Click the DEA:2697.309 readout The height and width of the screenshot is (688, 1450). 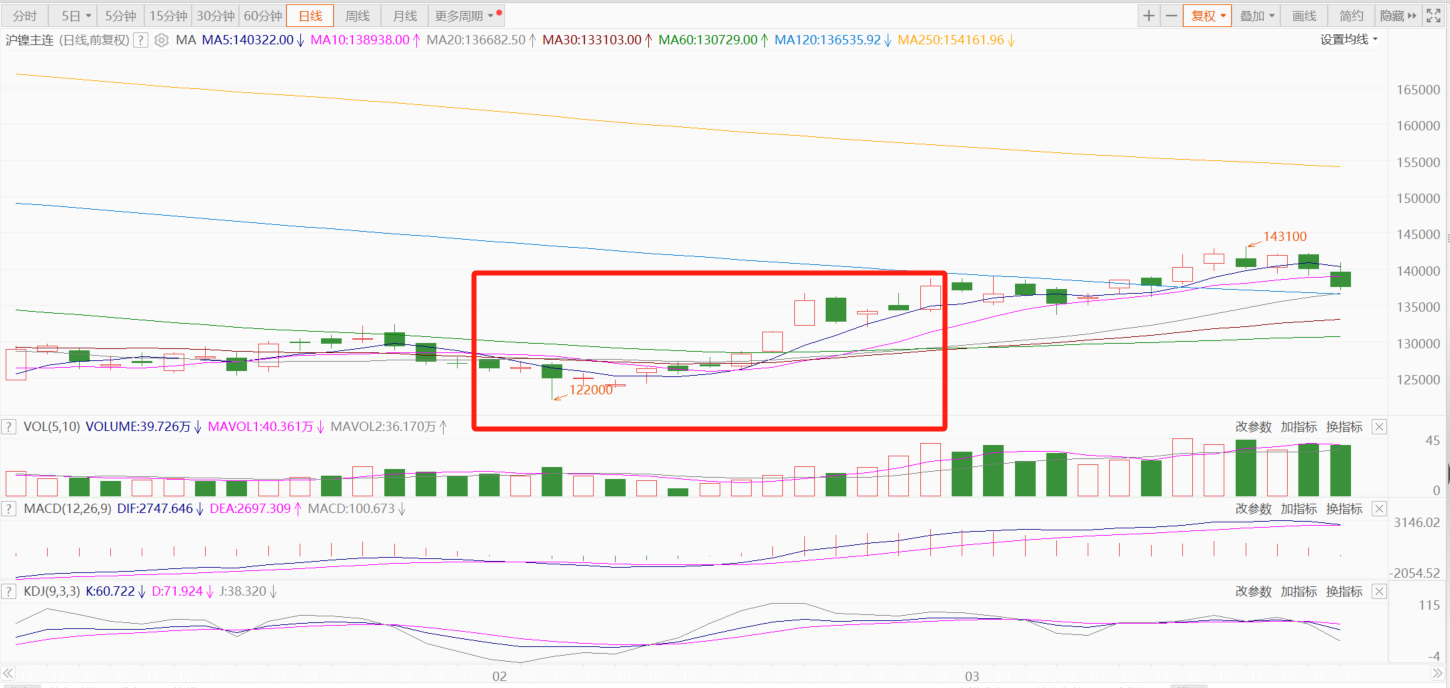248,509
